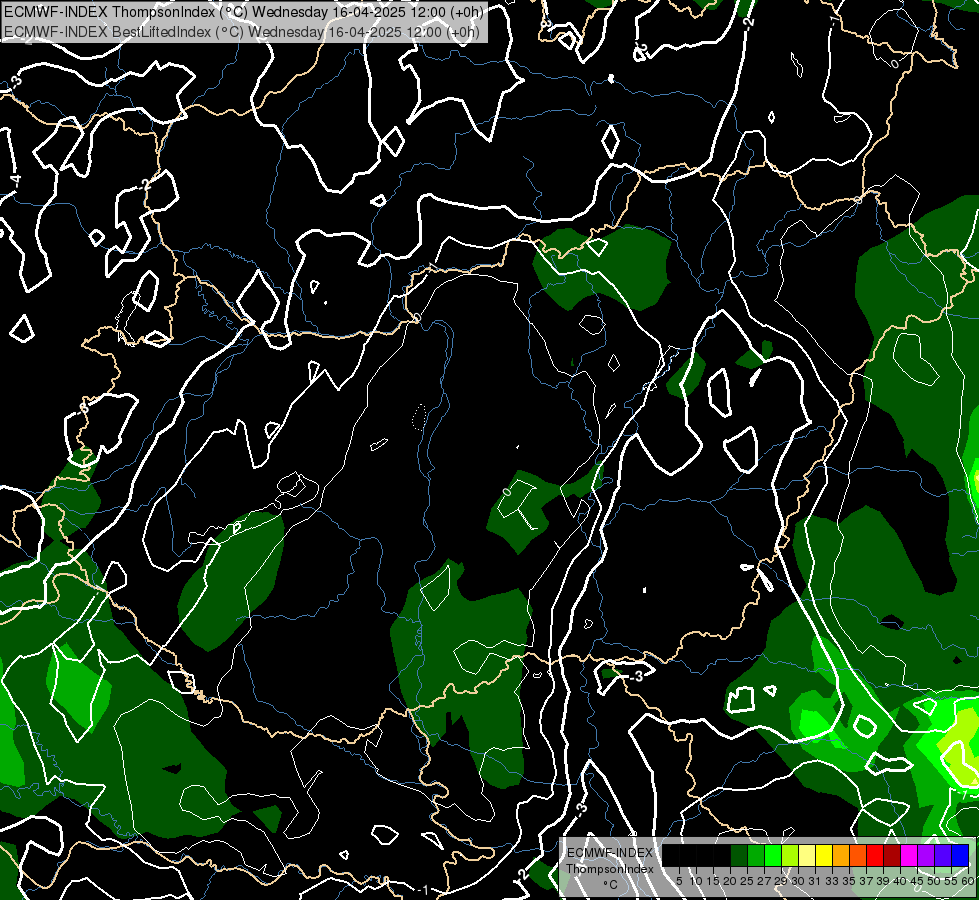Click the legend tick value 15
The image size is (979, 900).
tap(713, 881)
